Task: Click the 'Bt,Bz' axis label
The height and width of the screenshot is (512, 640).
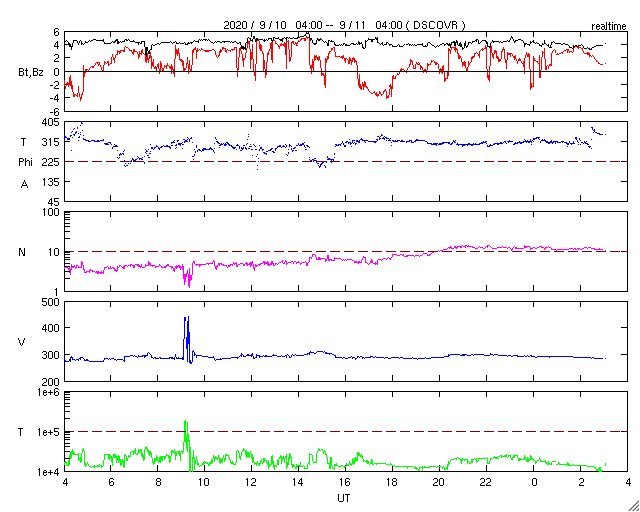Action: (31, 74)
